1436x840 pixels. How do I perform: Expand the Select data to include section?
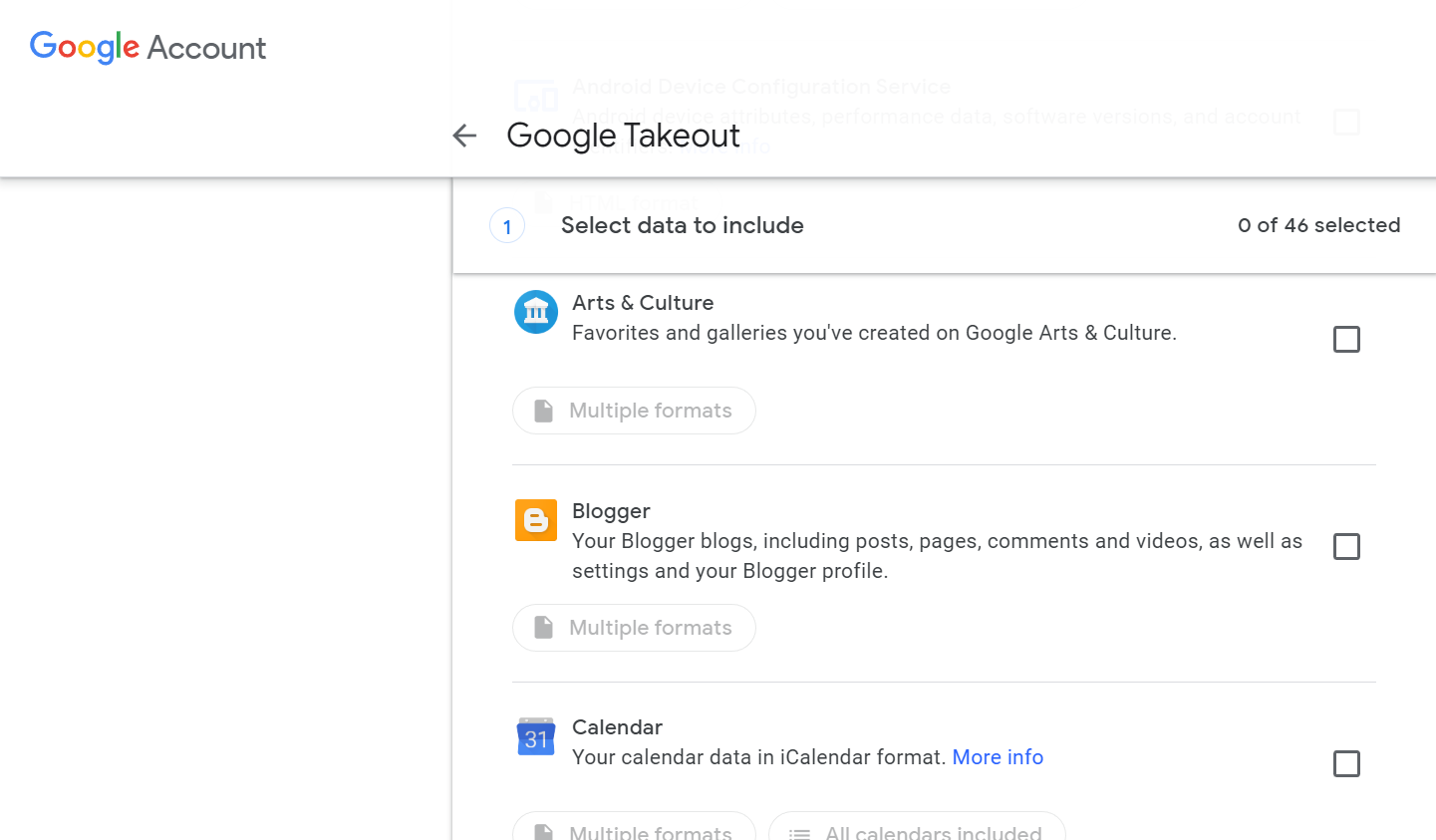pyautogui.click(x=682, y=226)
